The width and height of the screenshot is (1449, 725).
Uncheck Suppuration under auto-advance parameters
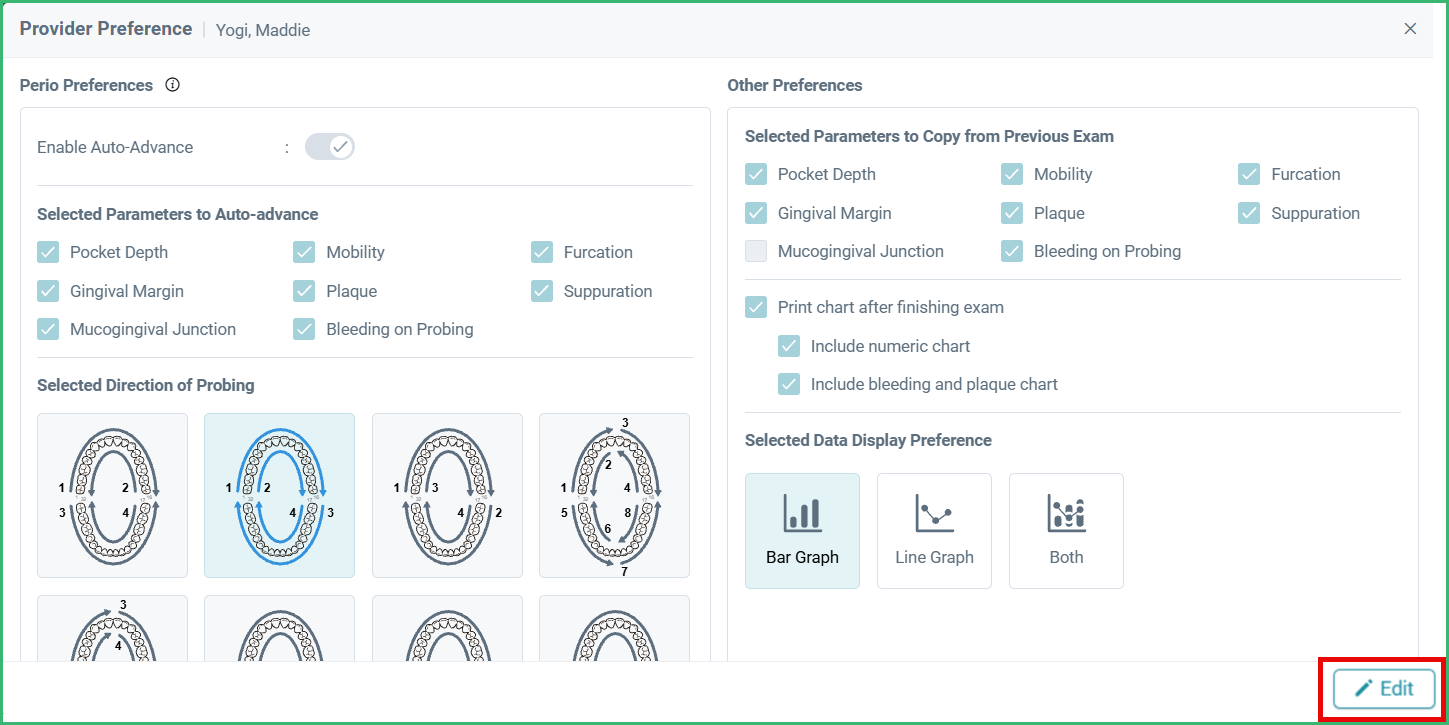pyautogui.click(x=541, y=291)
